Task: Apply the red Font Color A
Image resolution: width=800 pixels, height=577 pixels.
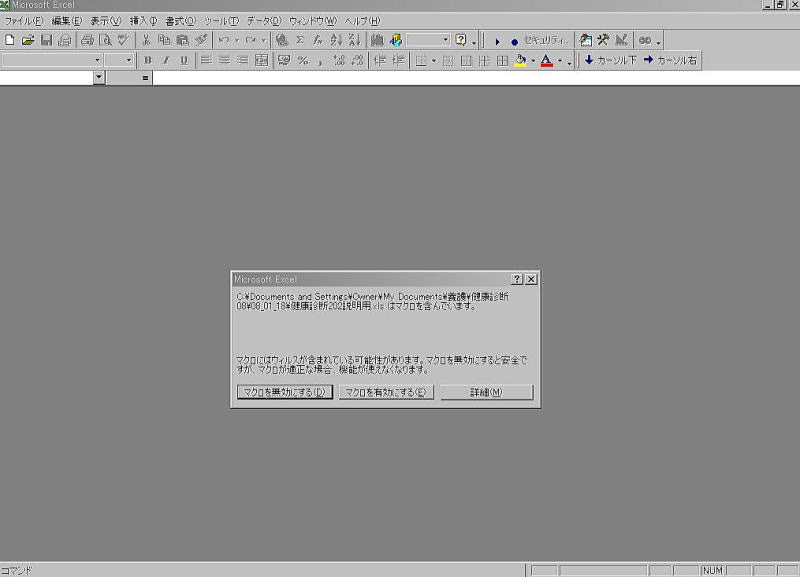Action: point(546,60)
